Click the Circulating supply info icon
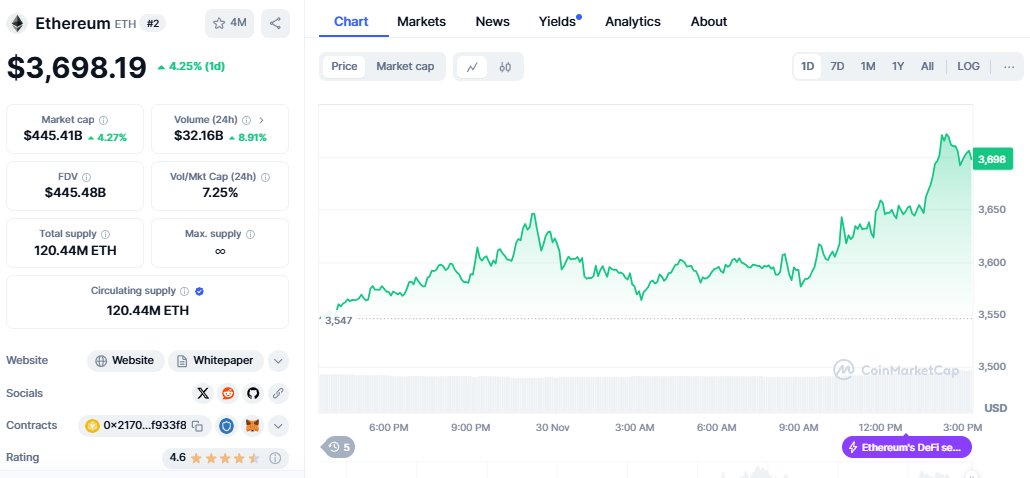The width and height of the screenshot is (1030, 478). pos(185,292)
